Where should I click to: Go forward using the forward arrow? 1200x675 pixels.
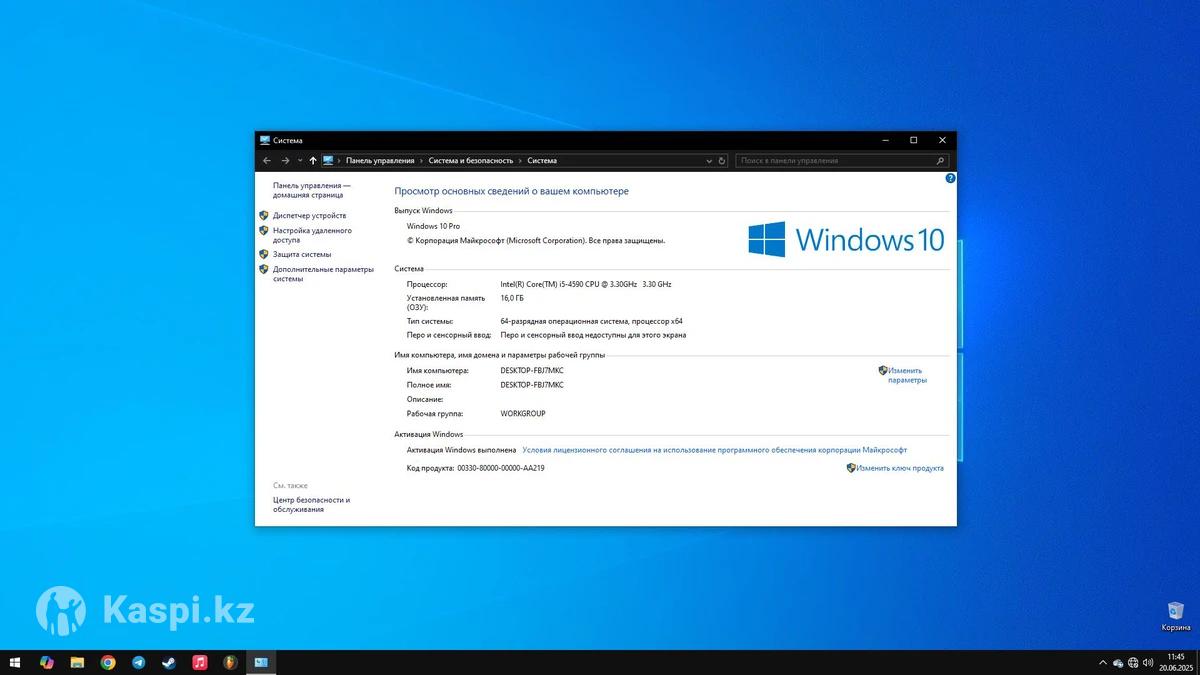pyautogui.click(x=285, y=160)
